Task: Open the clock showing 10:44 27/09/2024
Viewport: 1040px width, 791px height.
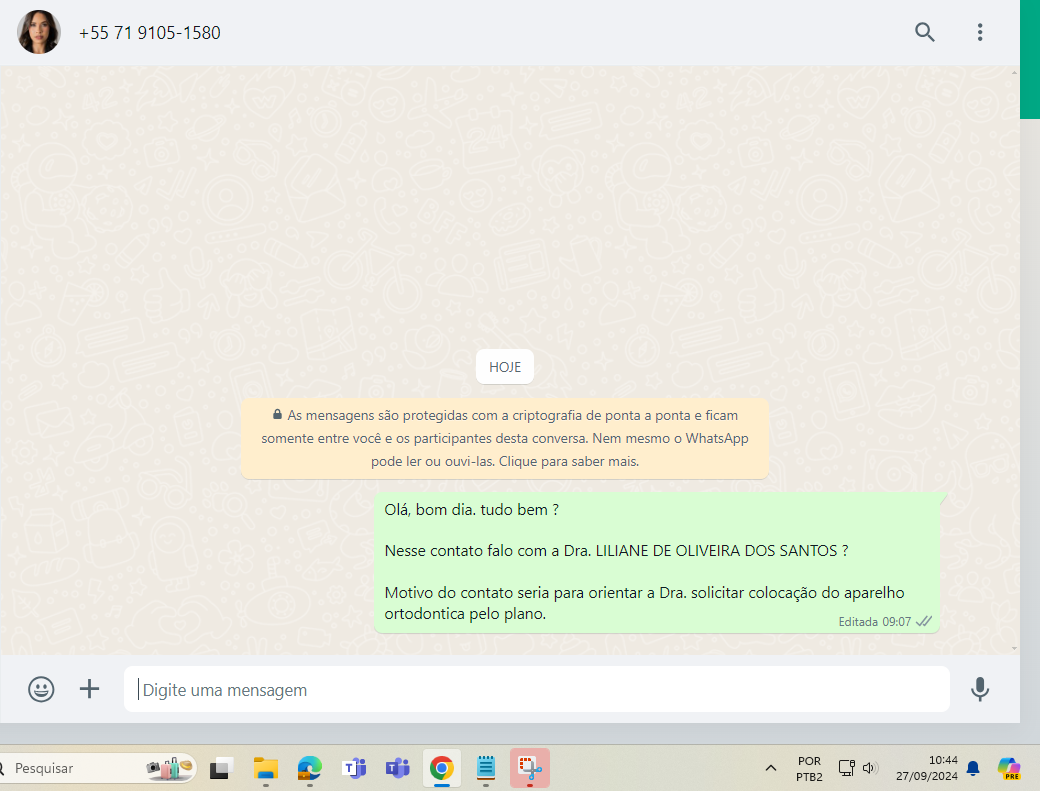Action: [x=927, y=768]
